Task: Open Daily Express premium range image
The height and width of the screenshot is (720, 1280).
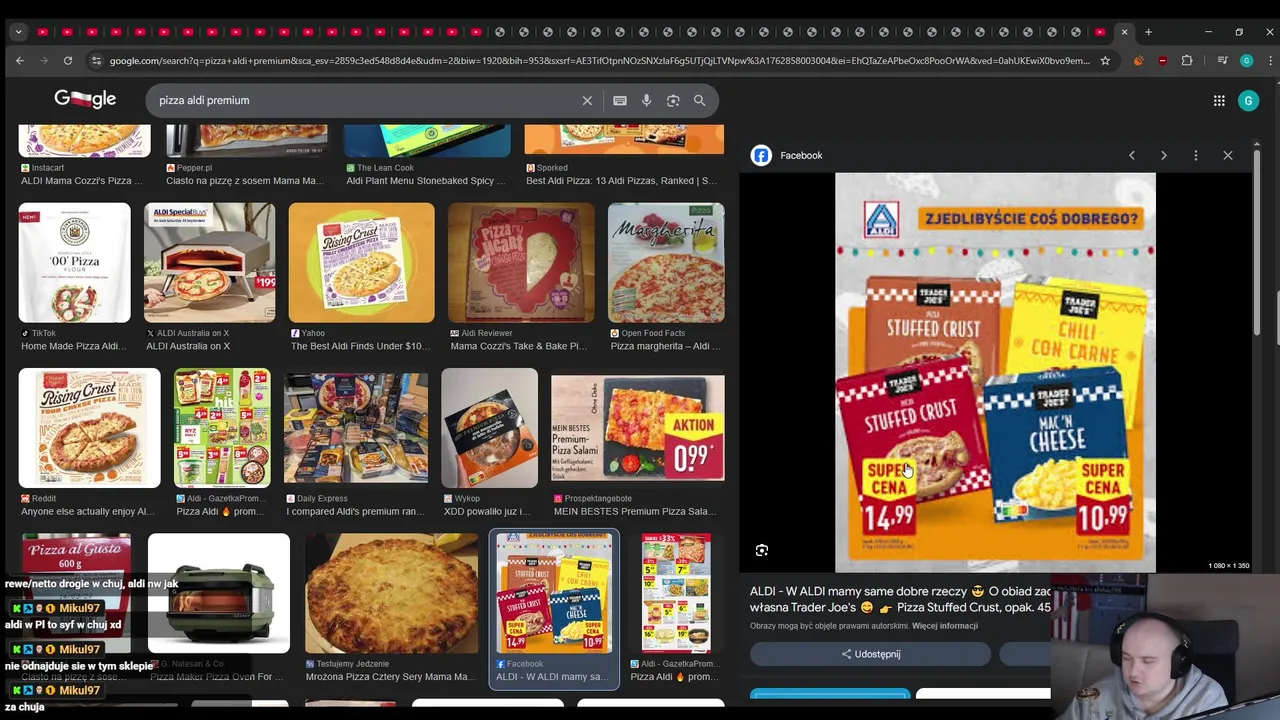Action: (x=356, y=428)
